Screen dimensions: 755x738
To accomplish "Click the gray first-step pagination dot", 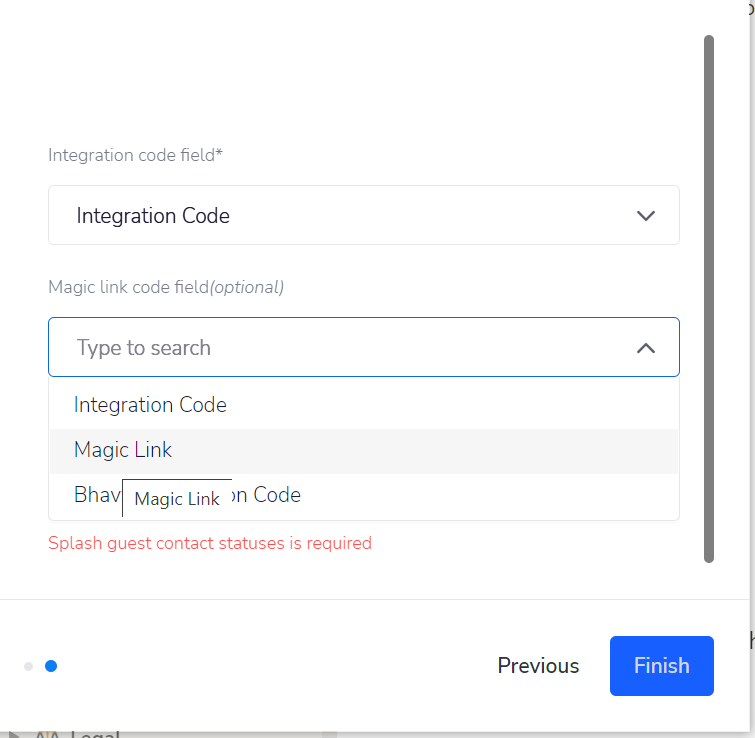I will pyautogui.click(x=28, y=666).
